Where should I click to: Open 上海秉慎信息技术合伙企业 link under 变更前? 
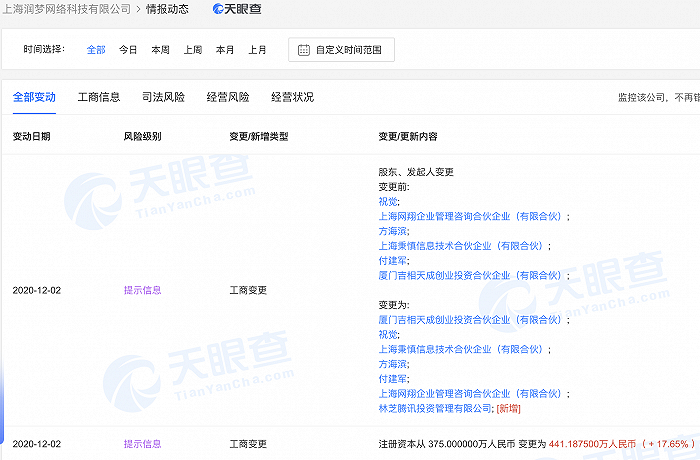coord(461,246)
